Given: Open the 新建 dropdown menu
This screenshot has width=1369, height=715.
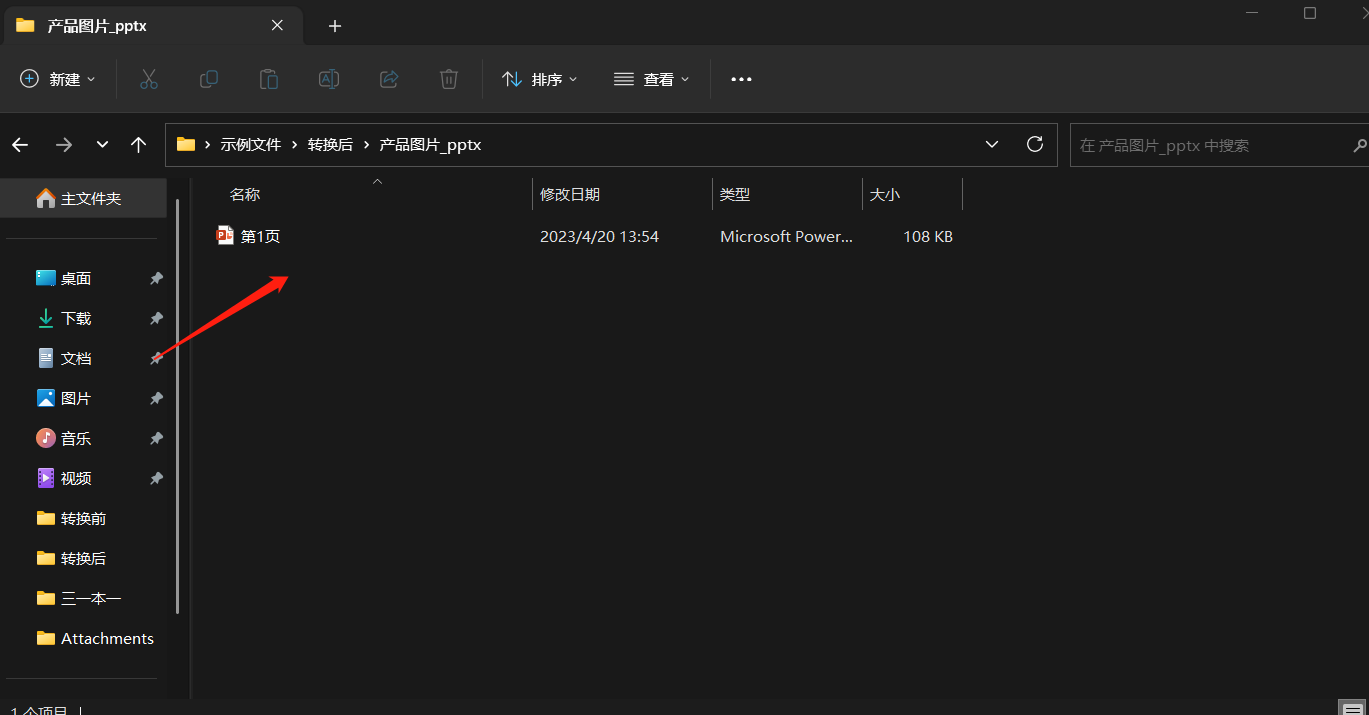Looking at the screenshot, I should [x=58, y=79].
